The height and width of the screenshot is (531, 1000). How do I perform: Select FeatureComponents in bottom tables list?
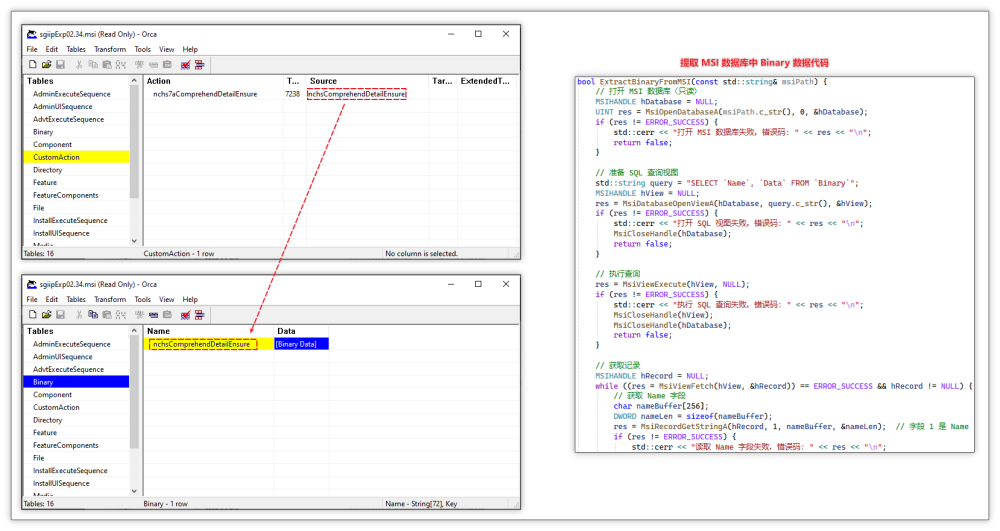point(65,446)
